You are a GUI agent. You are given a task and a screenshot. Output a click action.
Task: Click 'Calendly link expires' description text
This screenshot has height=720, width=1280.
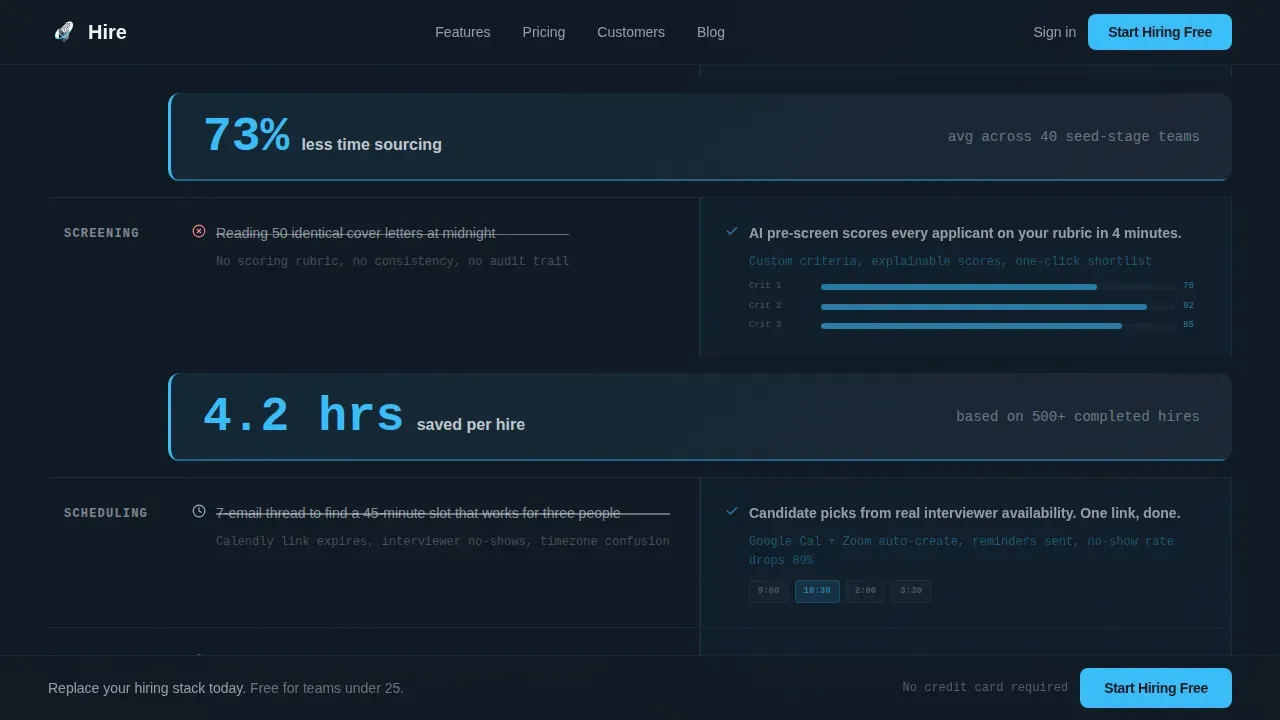pyautogui.click(x=443, y=541)
